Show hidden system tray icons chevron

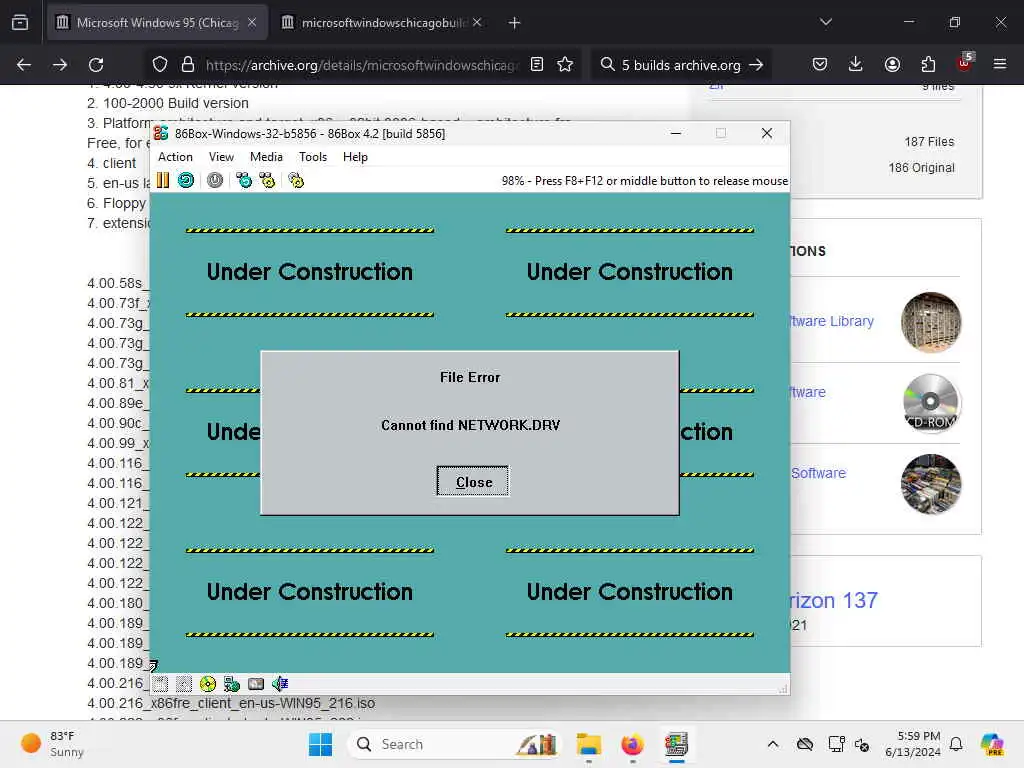click(x=773, y=744)
